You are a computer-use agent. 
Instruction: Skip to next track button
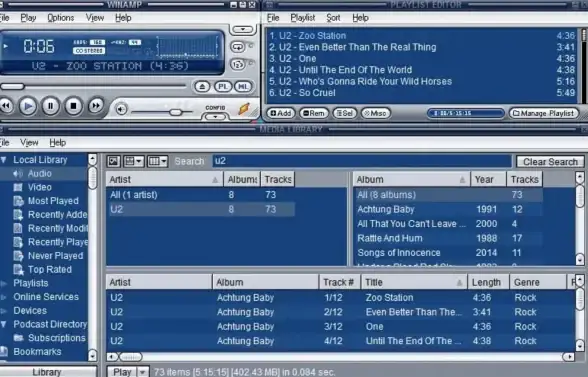coord(96,106)
